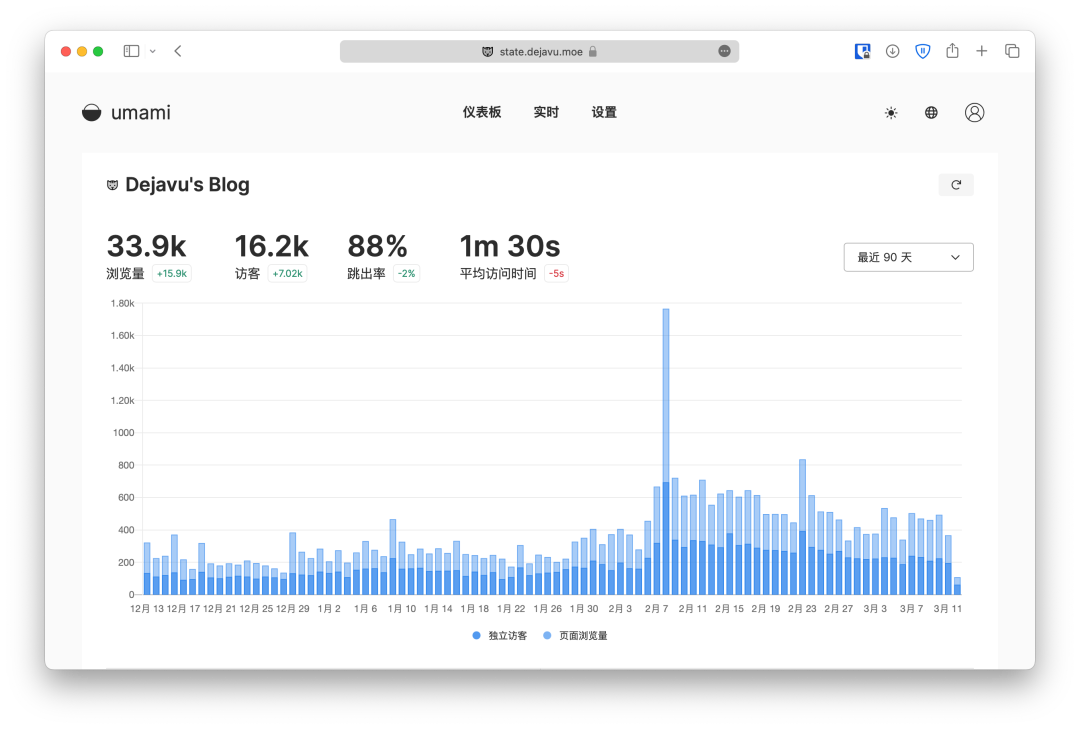The width and height of the screenshot is (1080, 729).
Task: Open the Bitwarden shield extension
Action: (x=922, y=51)
